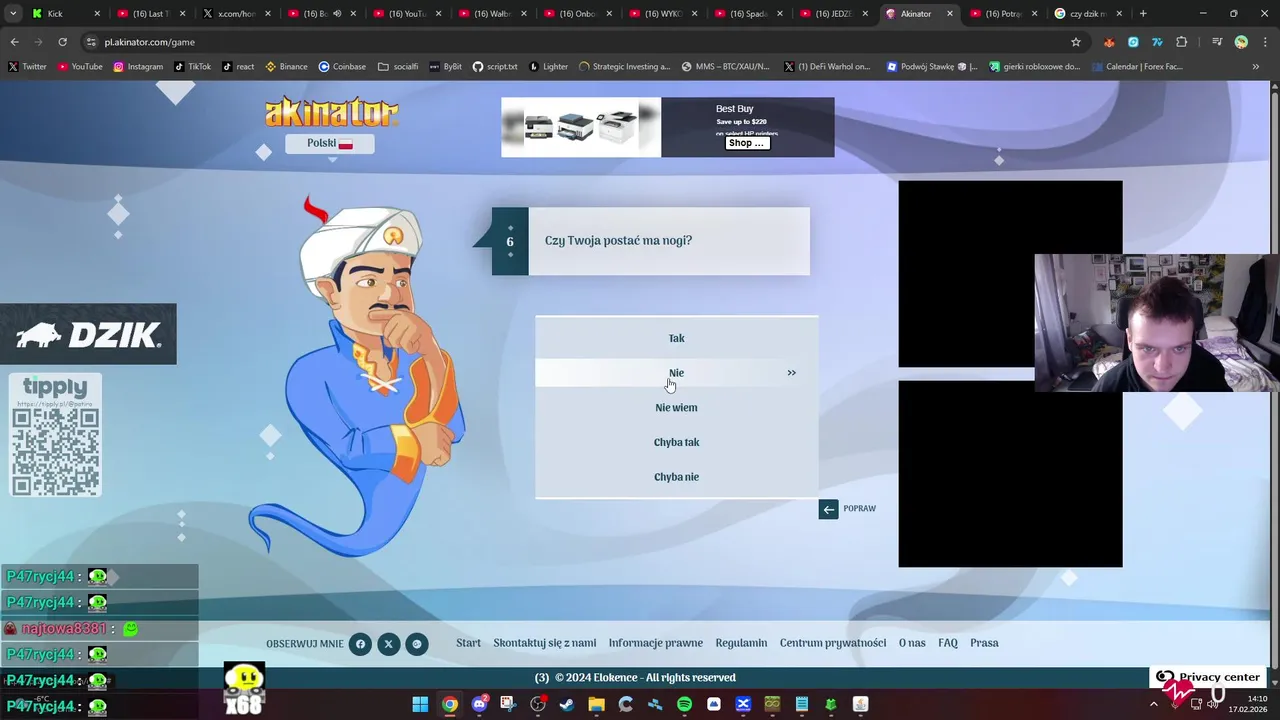Open Spotify from the taskbar
1280x720 pixels.
684,704
